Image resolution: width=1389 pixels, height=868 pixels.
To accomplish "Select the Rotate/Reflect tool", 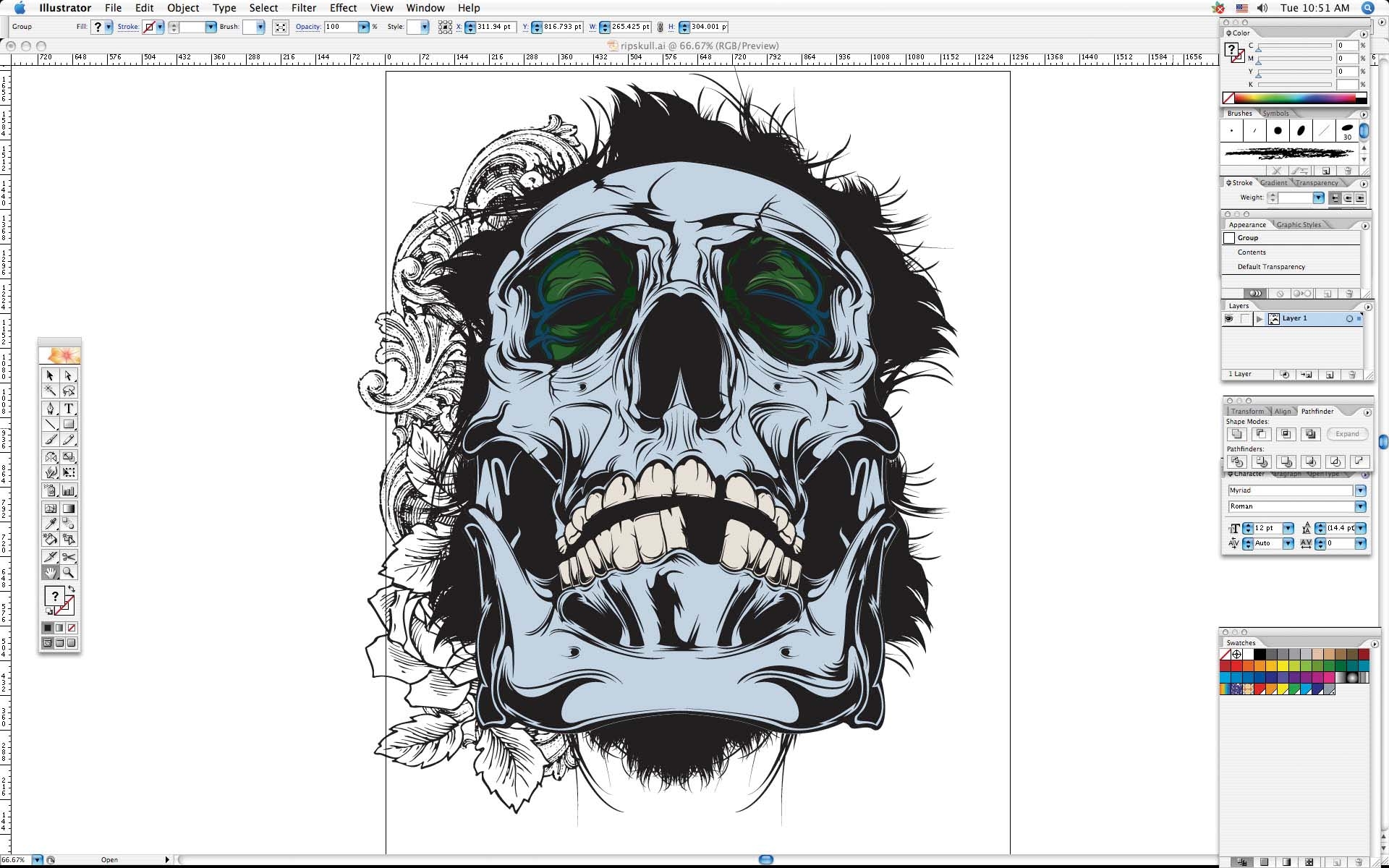I will (50, 457).
